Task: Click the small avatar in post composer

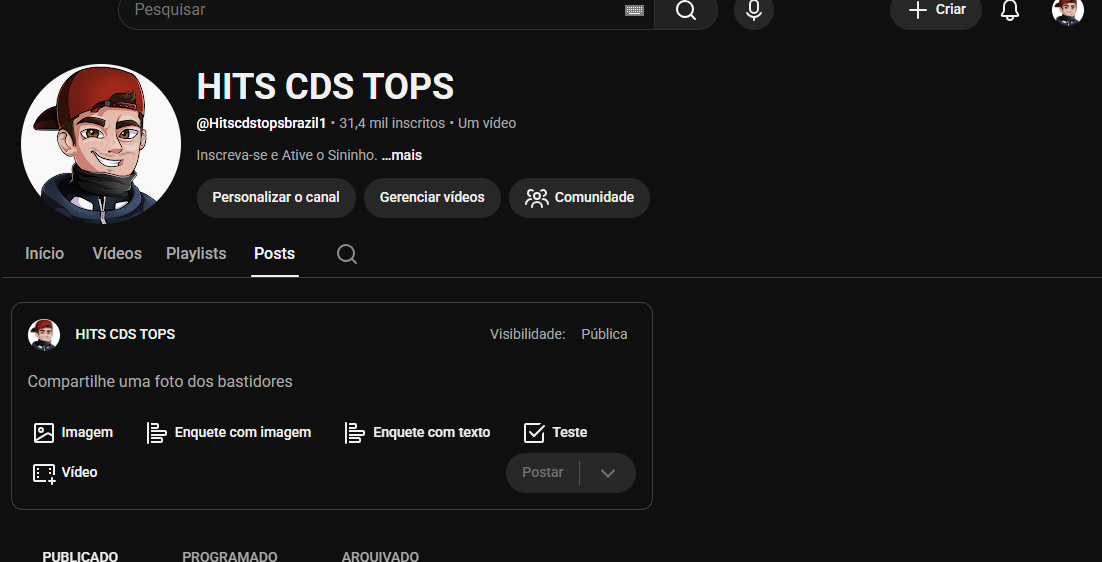Action: [44, 334]
